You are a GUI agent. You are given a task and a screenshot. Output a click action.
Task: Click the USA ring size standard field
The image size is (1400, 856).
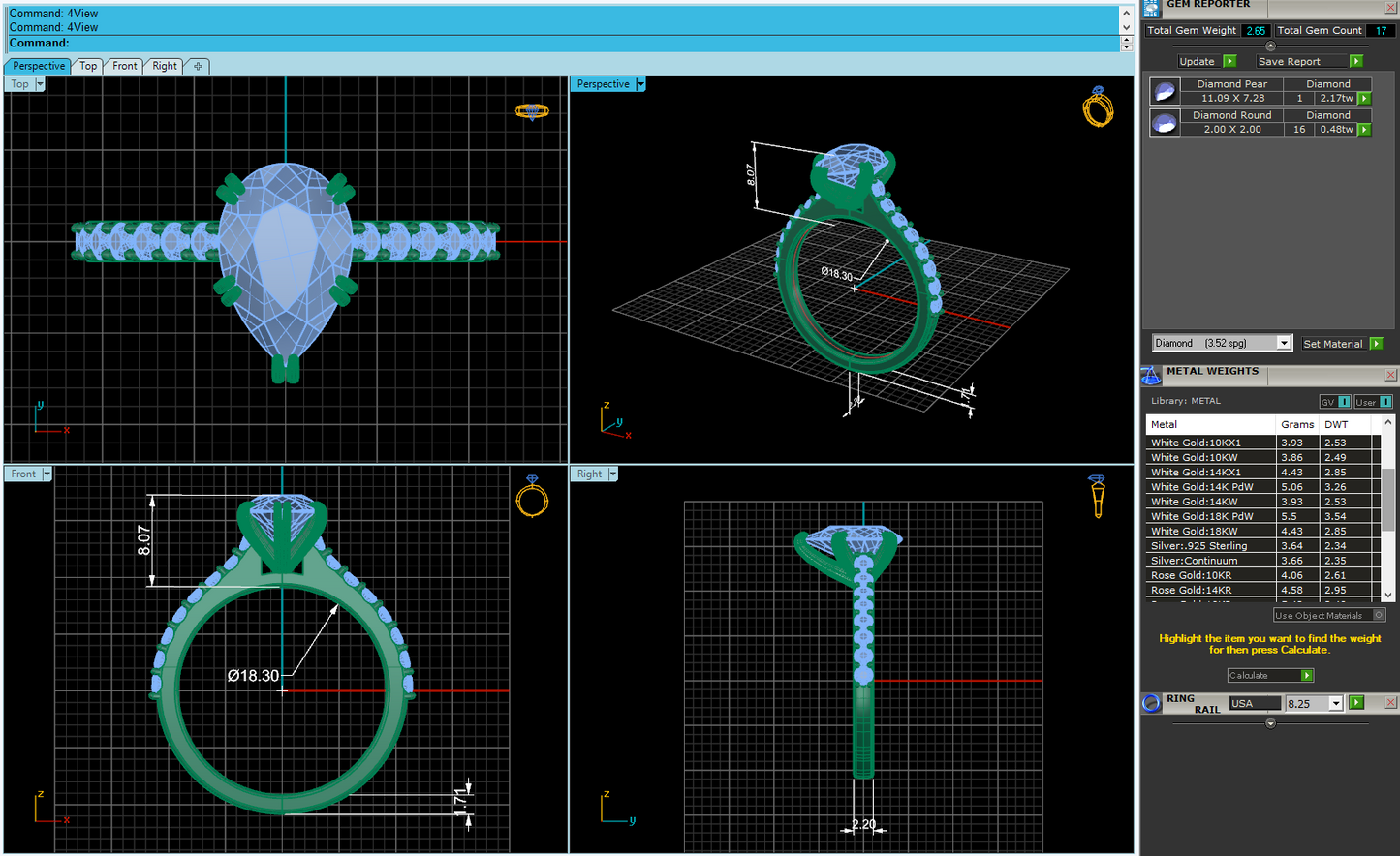click(1254, 703)
